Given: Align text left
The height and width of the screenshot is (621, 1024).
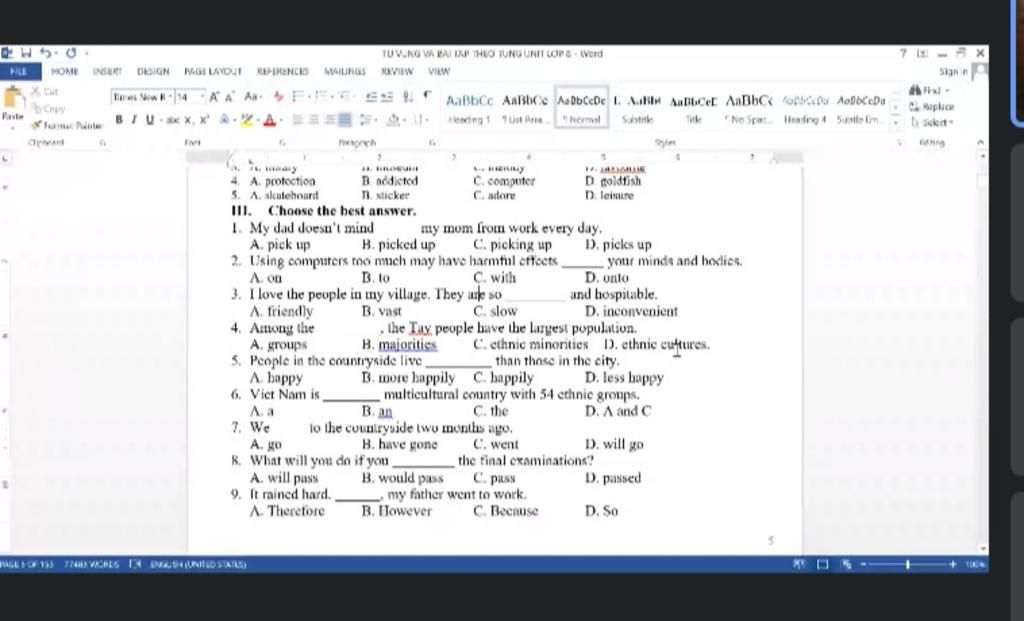Looking at the screenshot, I should click(297, 119).
